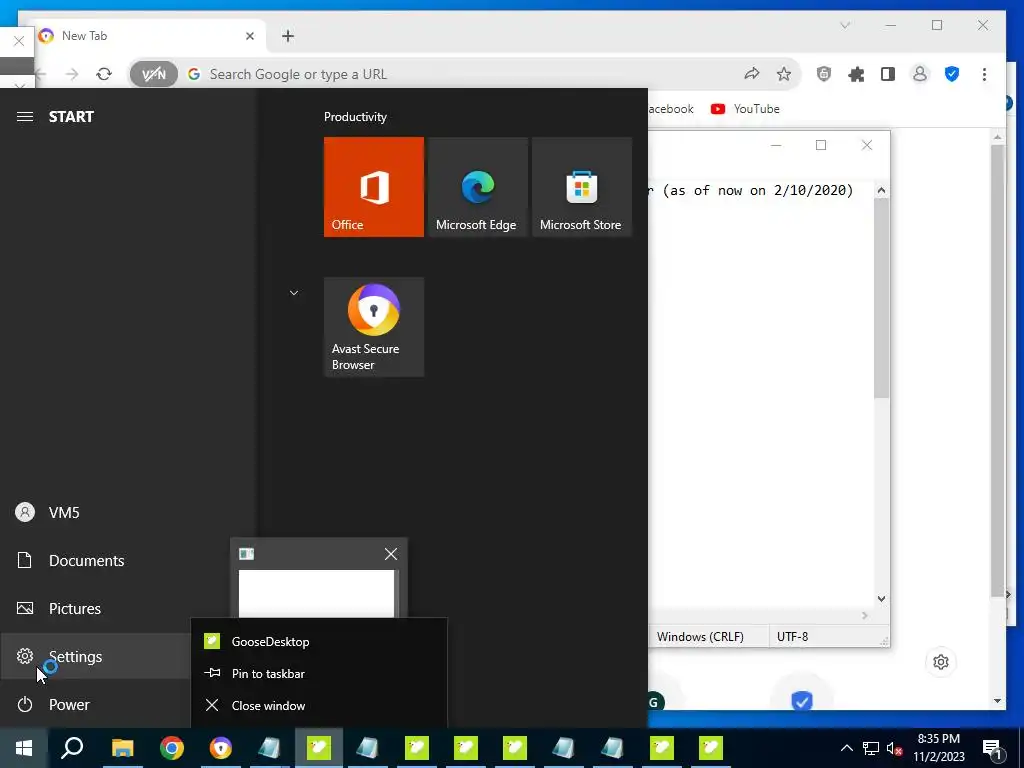The height and width of the screenshot is (768, 1024).
Task: Click the text line ending 2/10/2020 in Notepad
Action: tap(751, 190)
